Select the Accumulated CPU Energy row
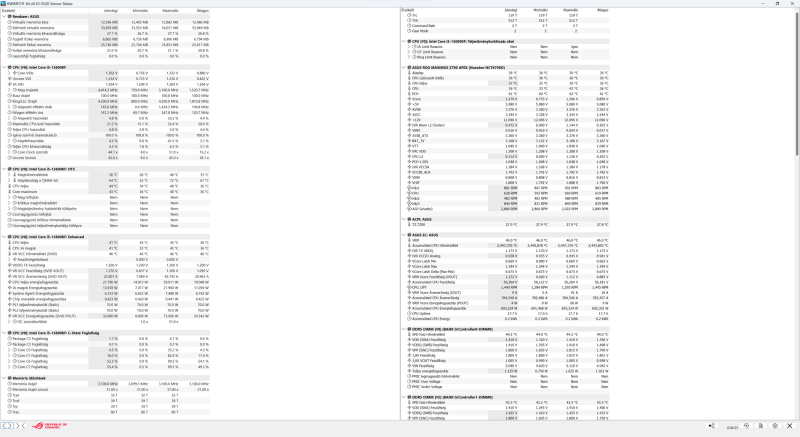The height and width of the screenshot is (437, 800). tap(506, 319)
